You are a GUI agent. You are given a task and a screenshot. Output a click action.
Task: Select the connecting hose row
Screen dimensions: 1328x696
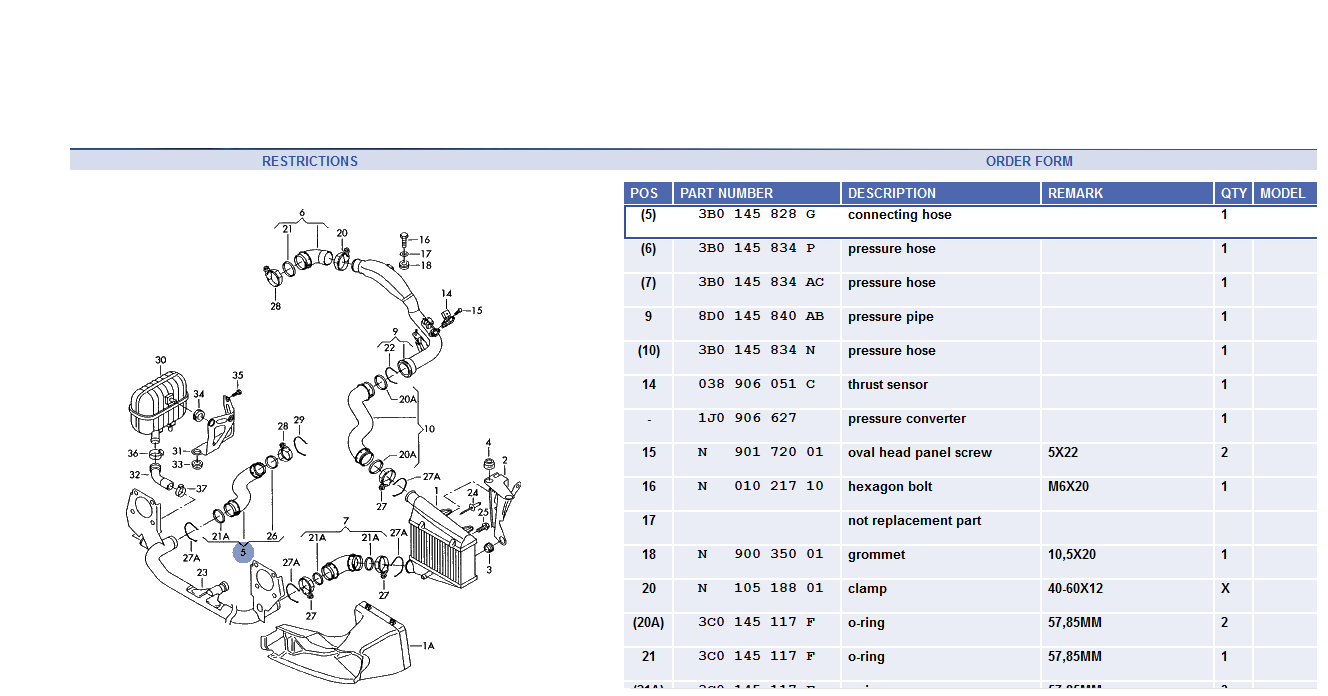[899, 215]
